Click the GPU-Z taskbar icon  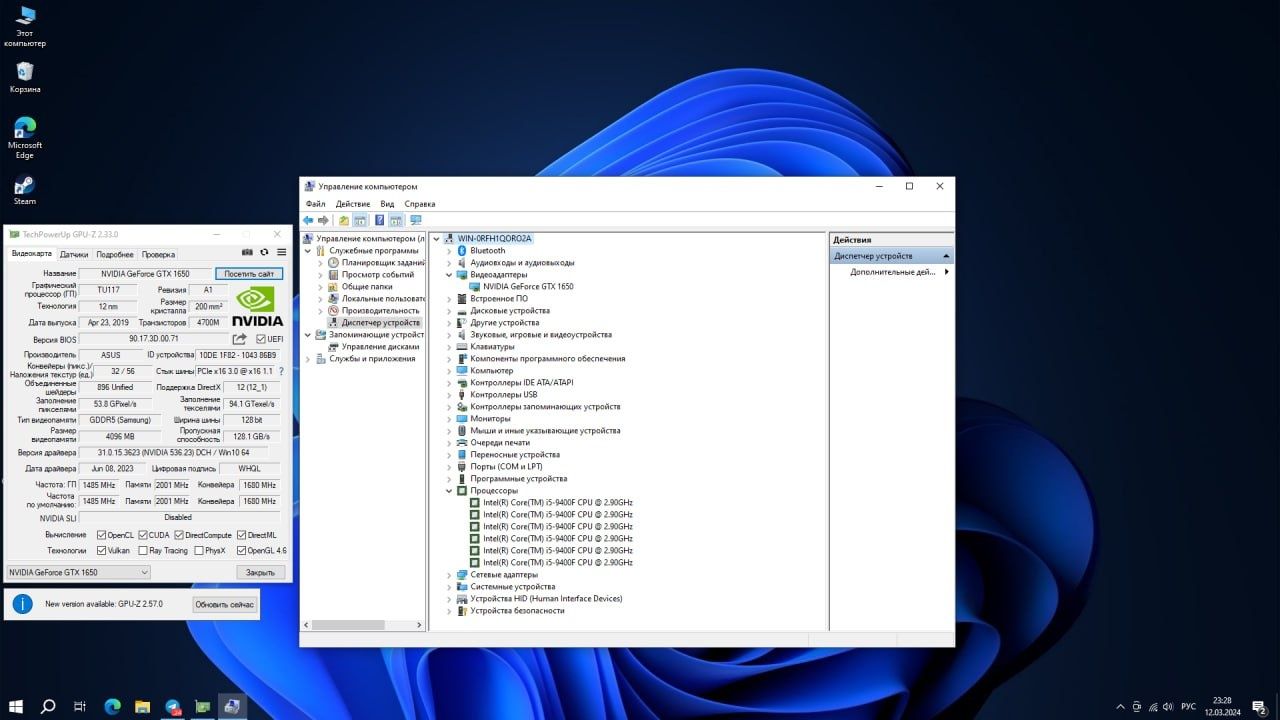point(202,707)
